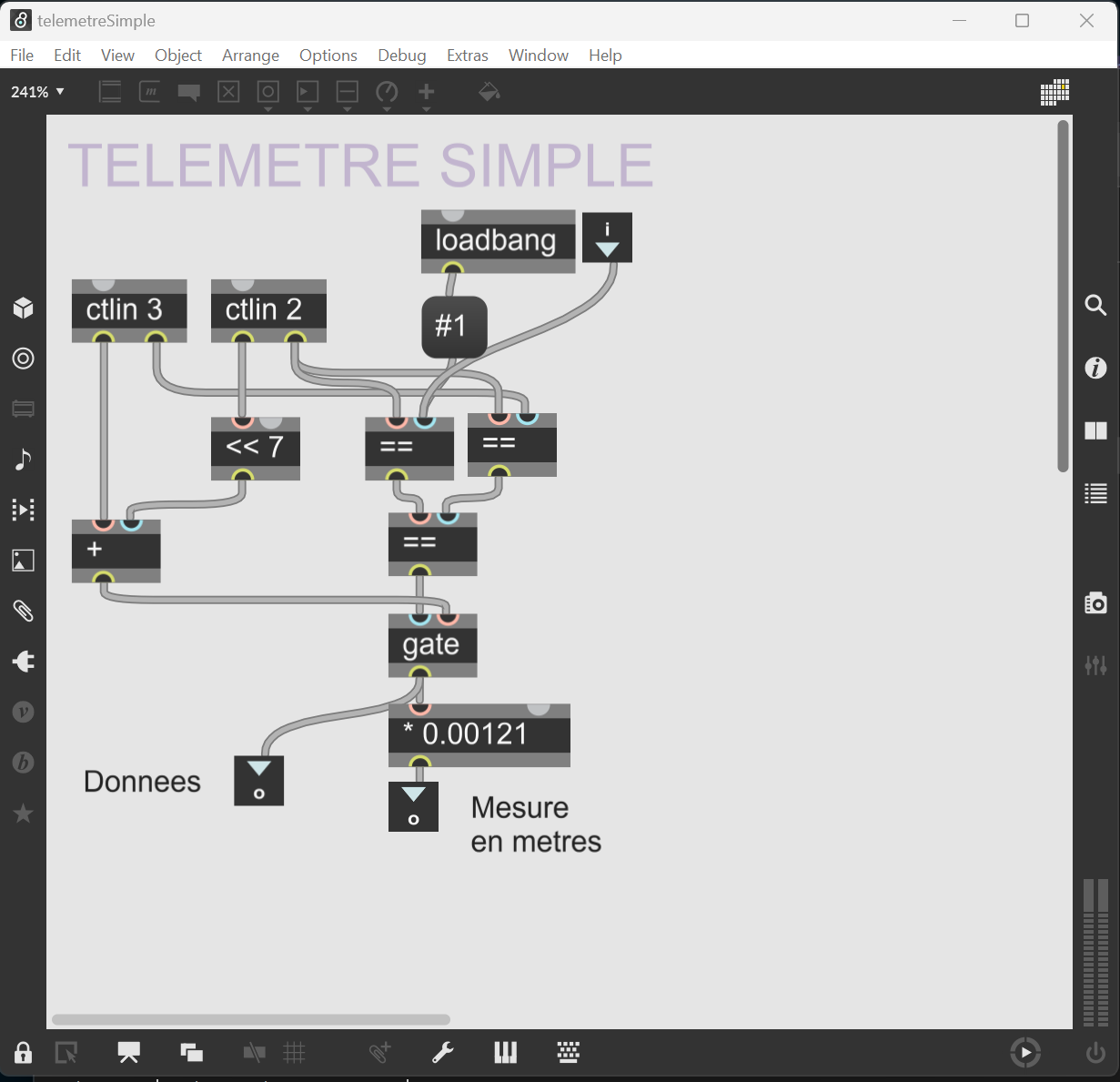Open the Extras menu

click(468, 56)
